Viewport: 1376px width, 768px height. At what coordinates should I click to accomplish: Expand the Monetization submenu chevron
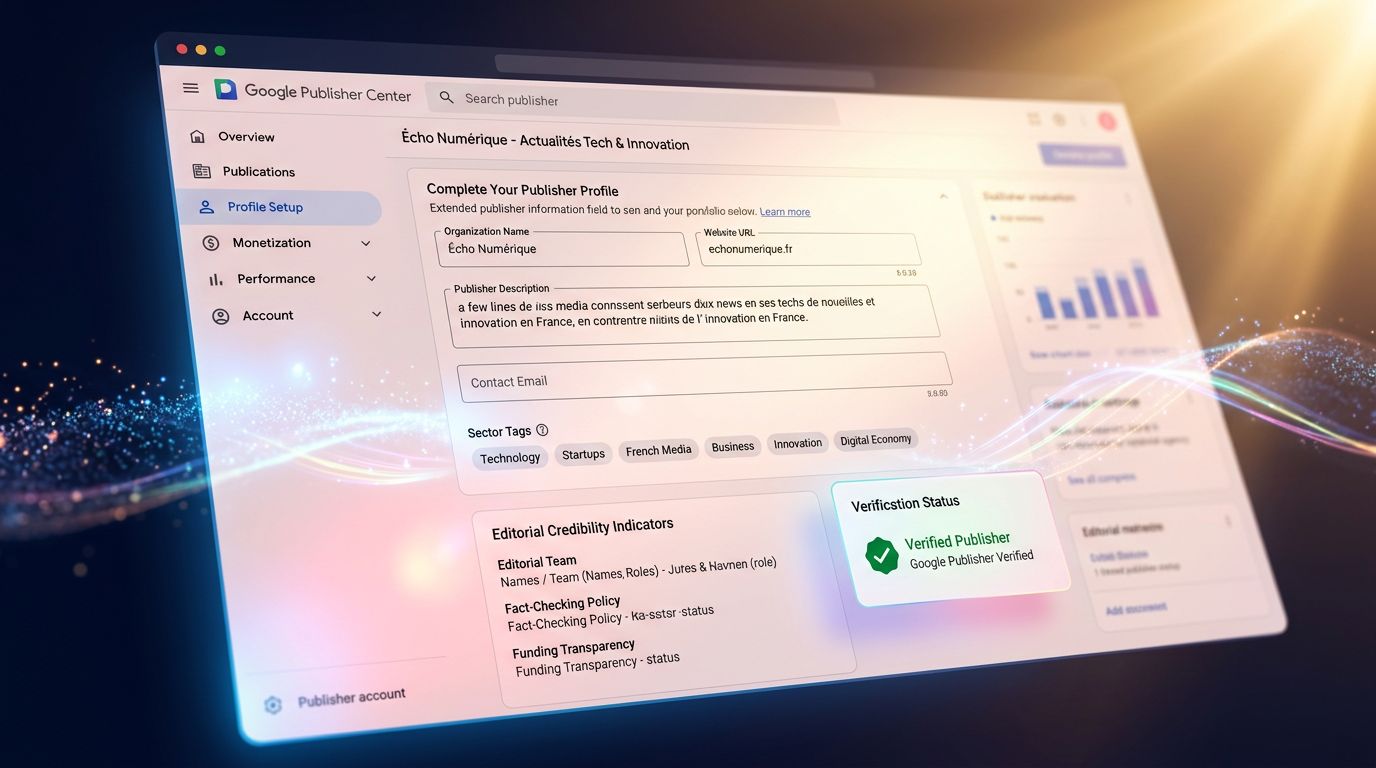click(x=366, y=243)
